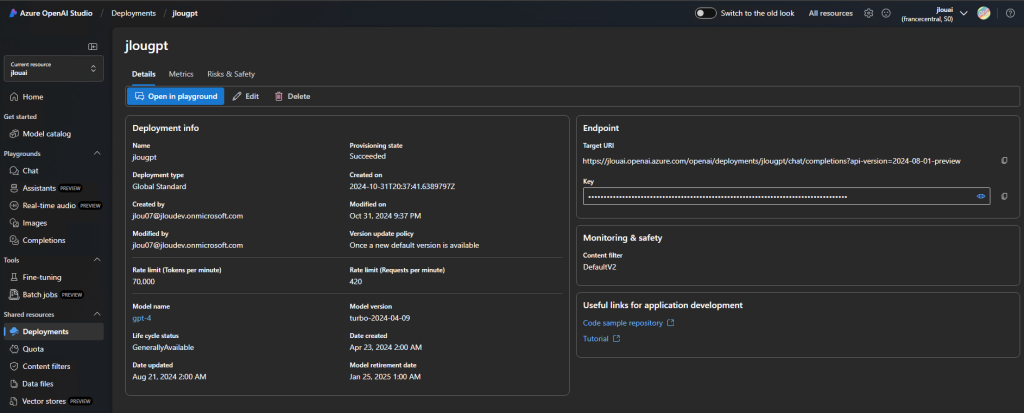Click All resources in top bar
1024x413 pixels.
click(x=831, y=13)
